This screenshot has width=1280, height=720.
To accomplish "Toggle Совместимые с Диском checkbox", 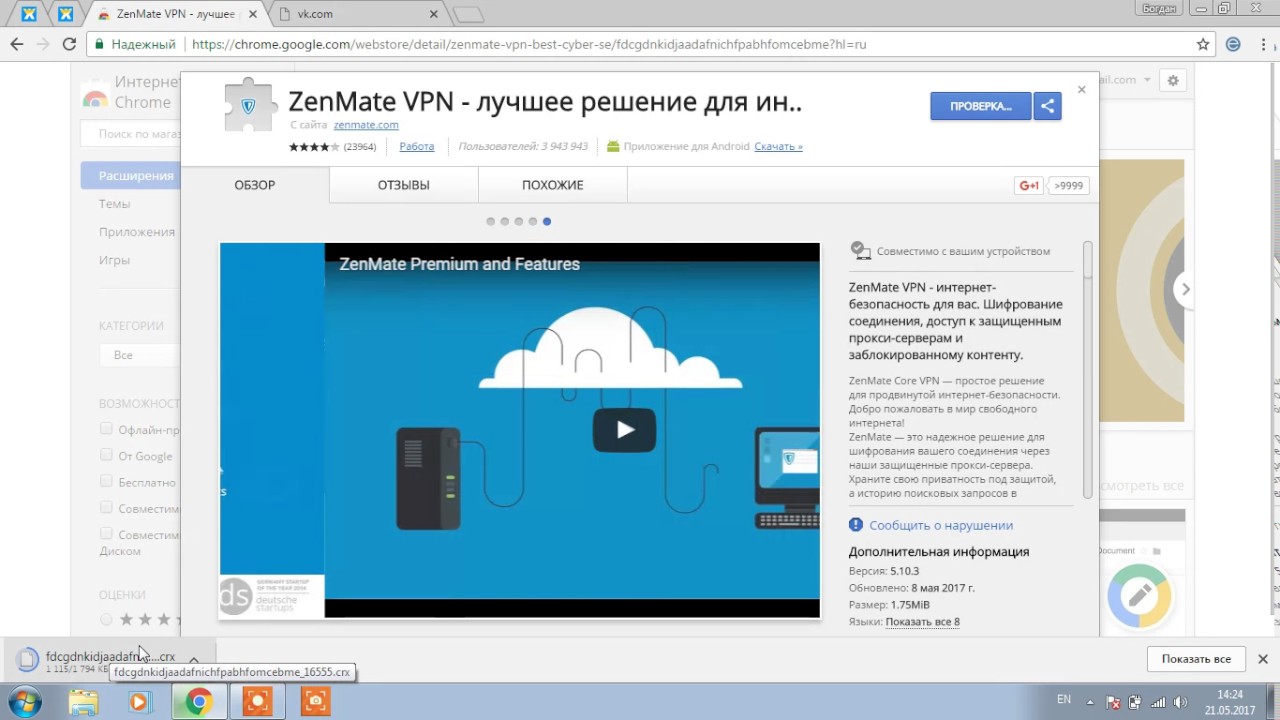I will click(106, 534).
